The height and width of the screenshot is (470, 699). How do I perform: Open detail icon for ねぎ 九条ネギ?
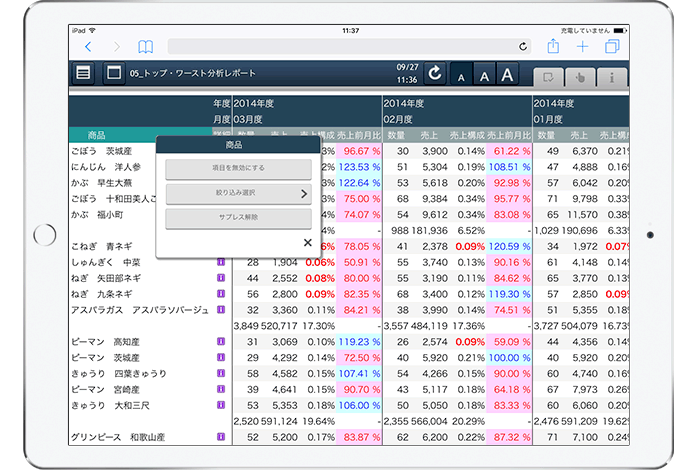[221, 293]
